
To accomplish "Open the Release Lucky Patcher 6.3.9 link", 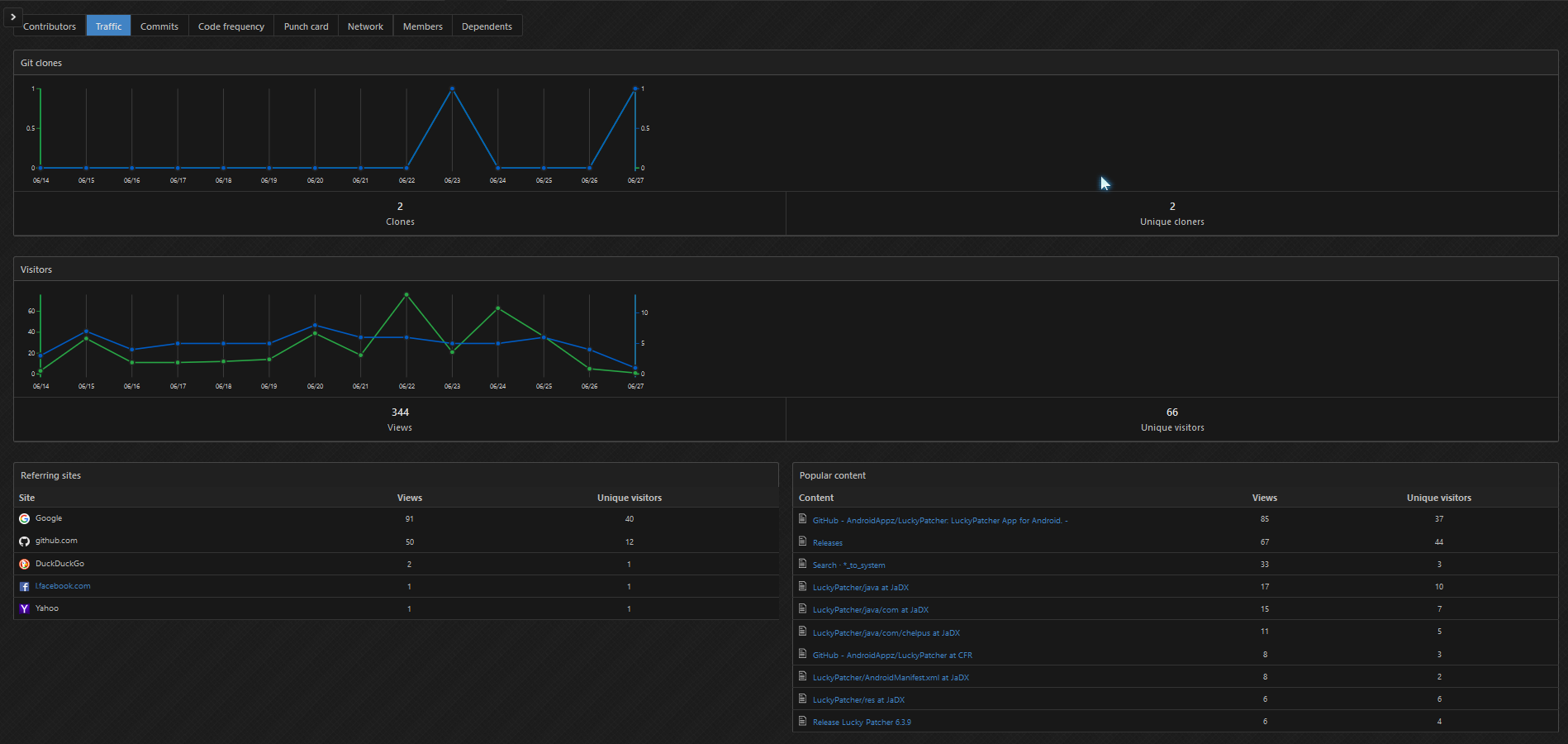I will click(x=862, y=723).
